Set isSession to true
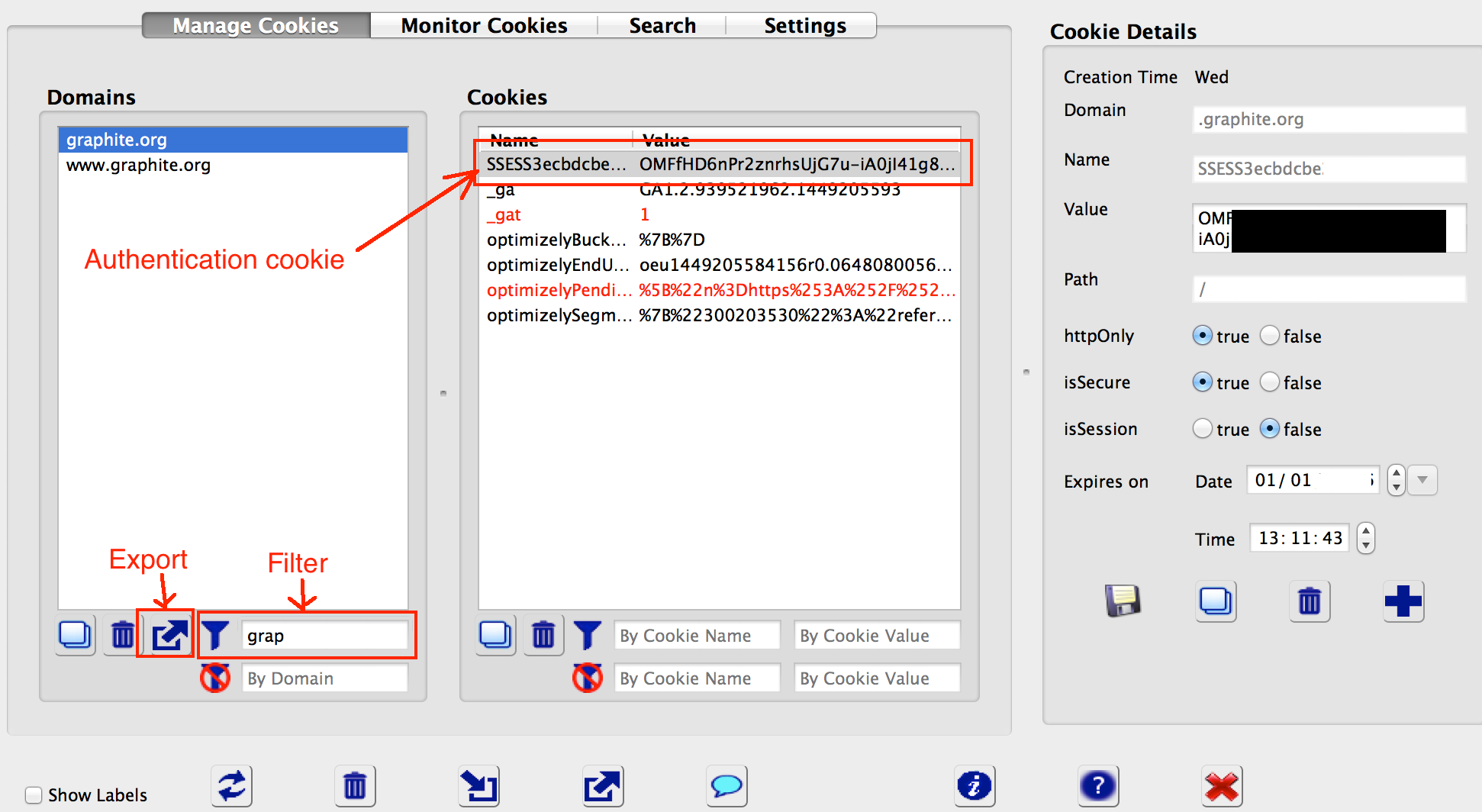 pos(1203,429)
